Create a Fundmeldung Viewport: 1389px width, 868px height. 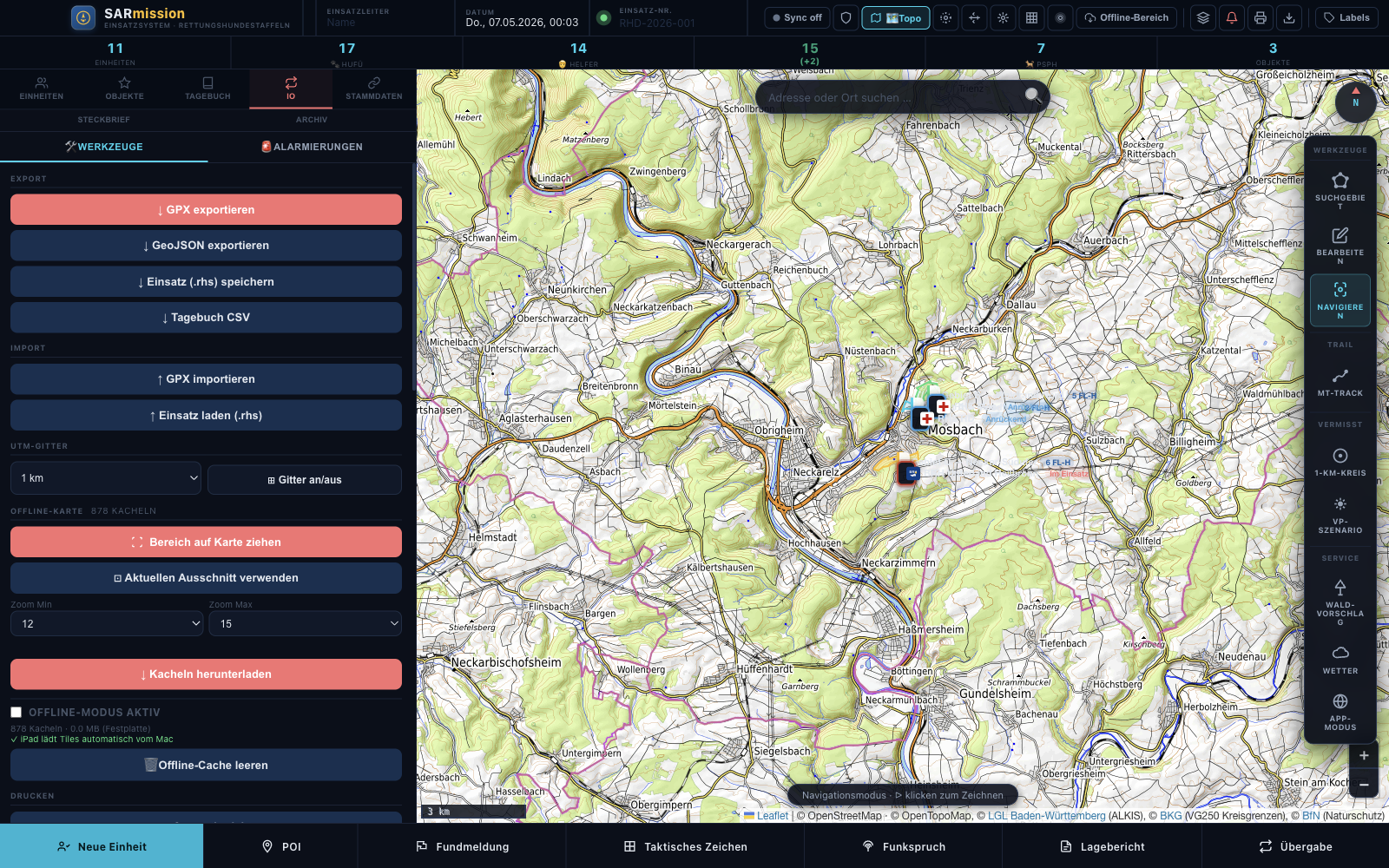point(463,846)
